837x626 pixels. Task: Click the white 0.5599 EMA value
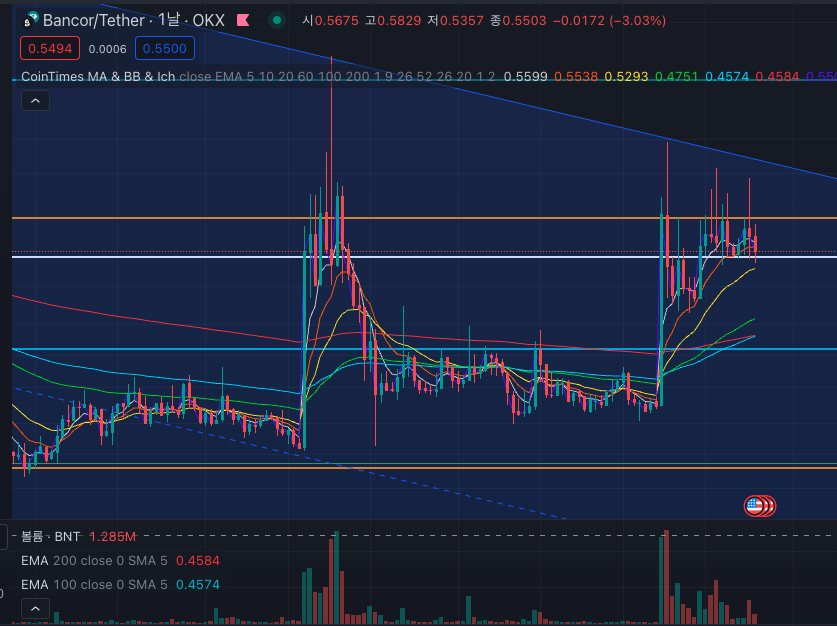(x=525, y=76)
